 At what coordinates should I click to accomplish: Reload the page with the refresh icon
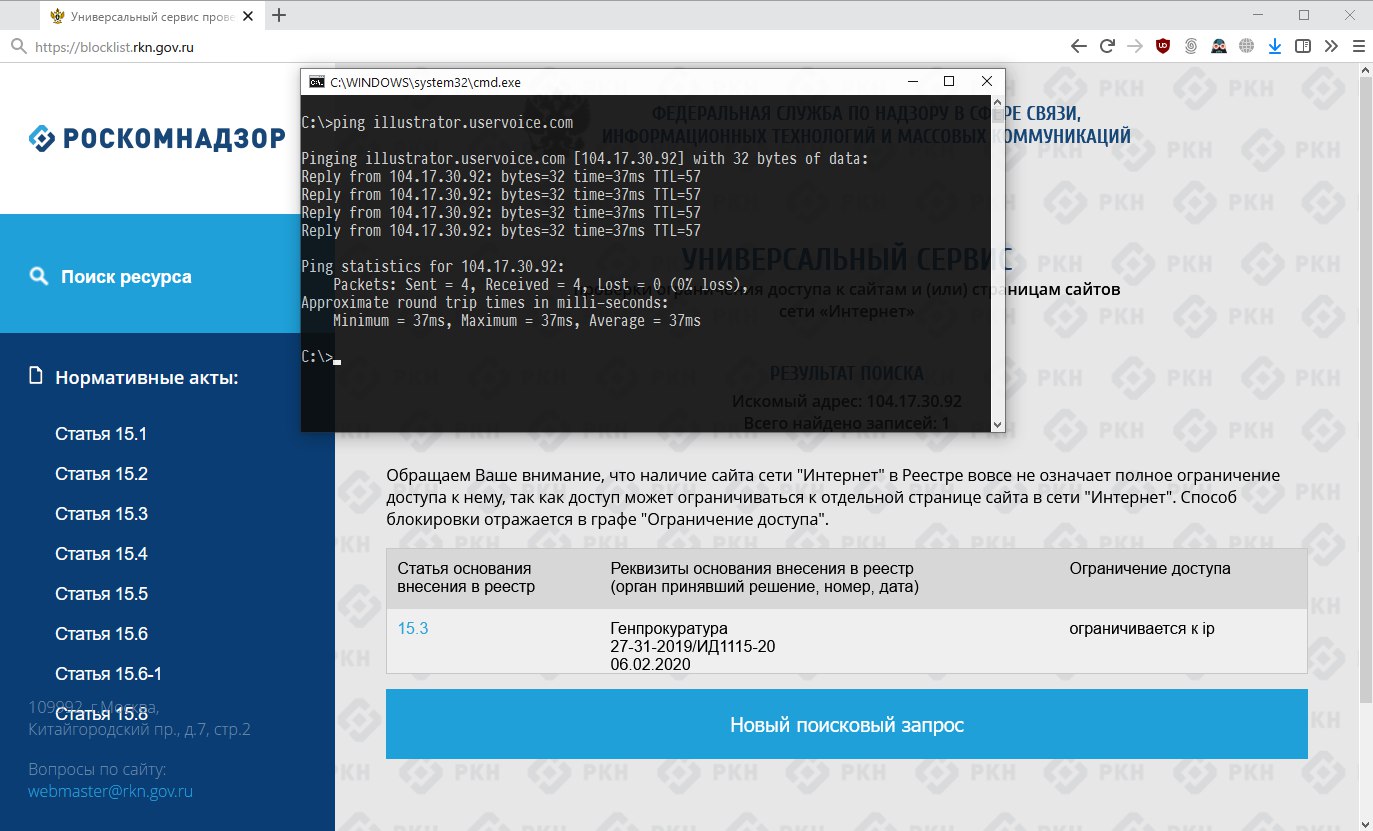point(1107,46)
